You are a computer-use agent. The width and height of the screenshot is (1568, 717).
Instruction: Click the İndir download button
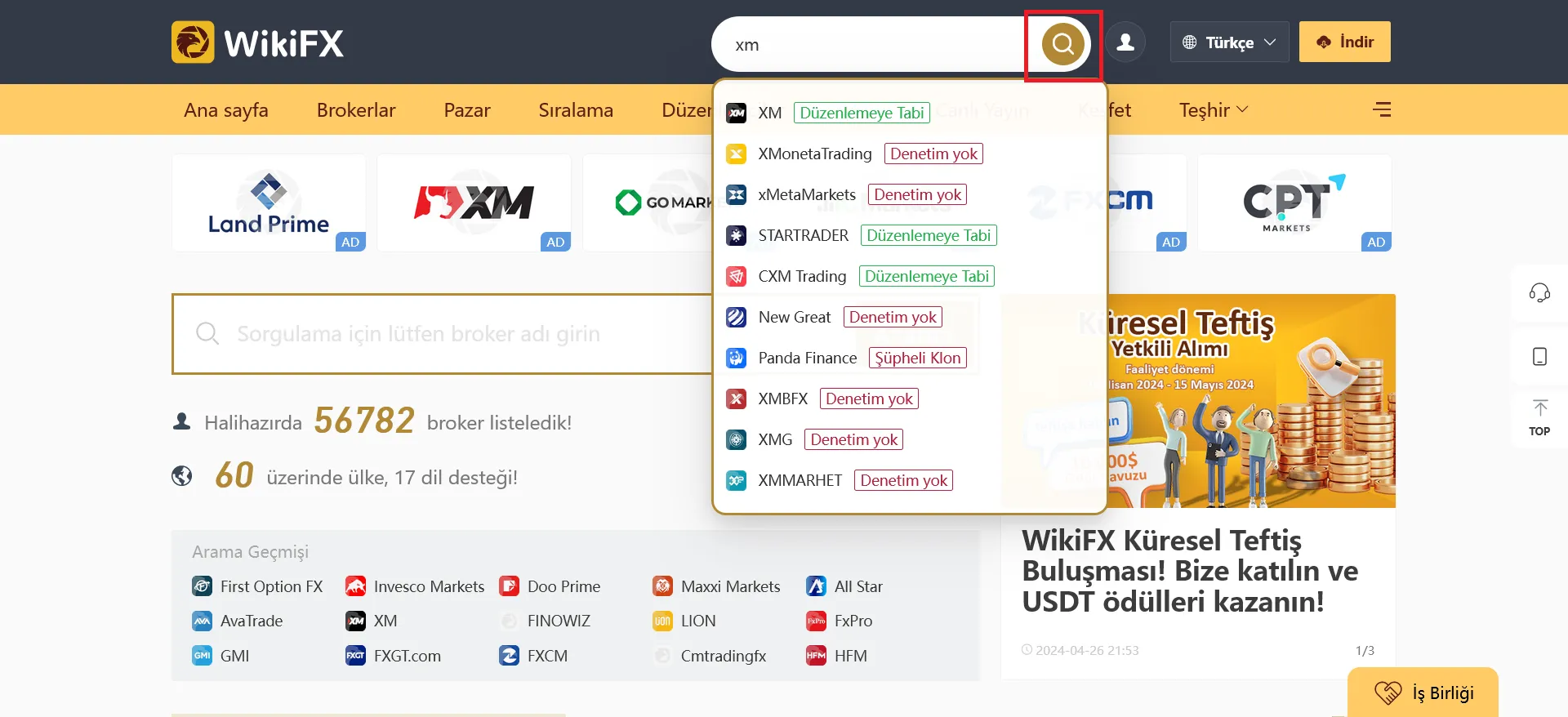pos(1344,42)
